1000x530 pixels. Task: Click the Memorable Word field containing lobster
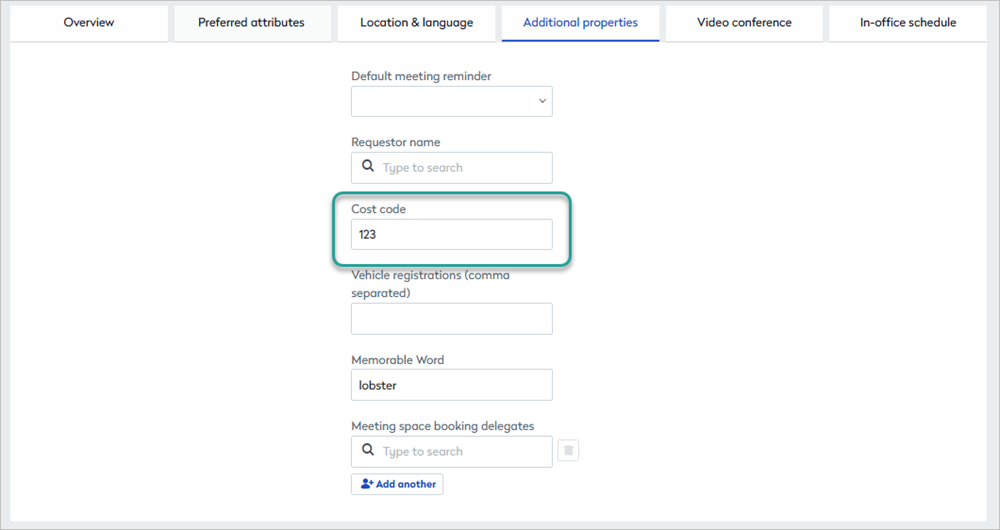point(451,385)
